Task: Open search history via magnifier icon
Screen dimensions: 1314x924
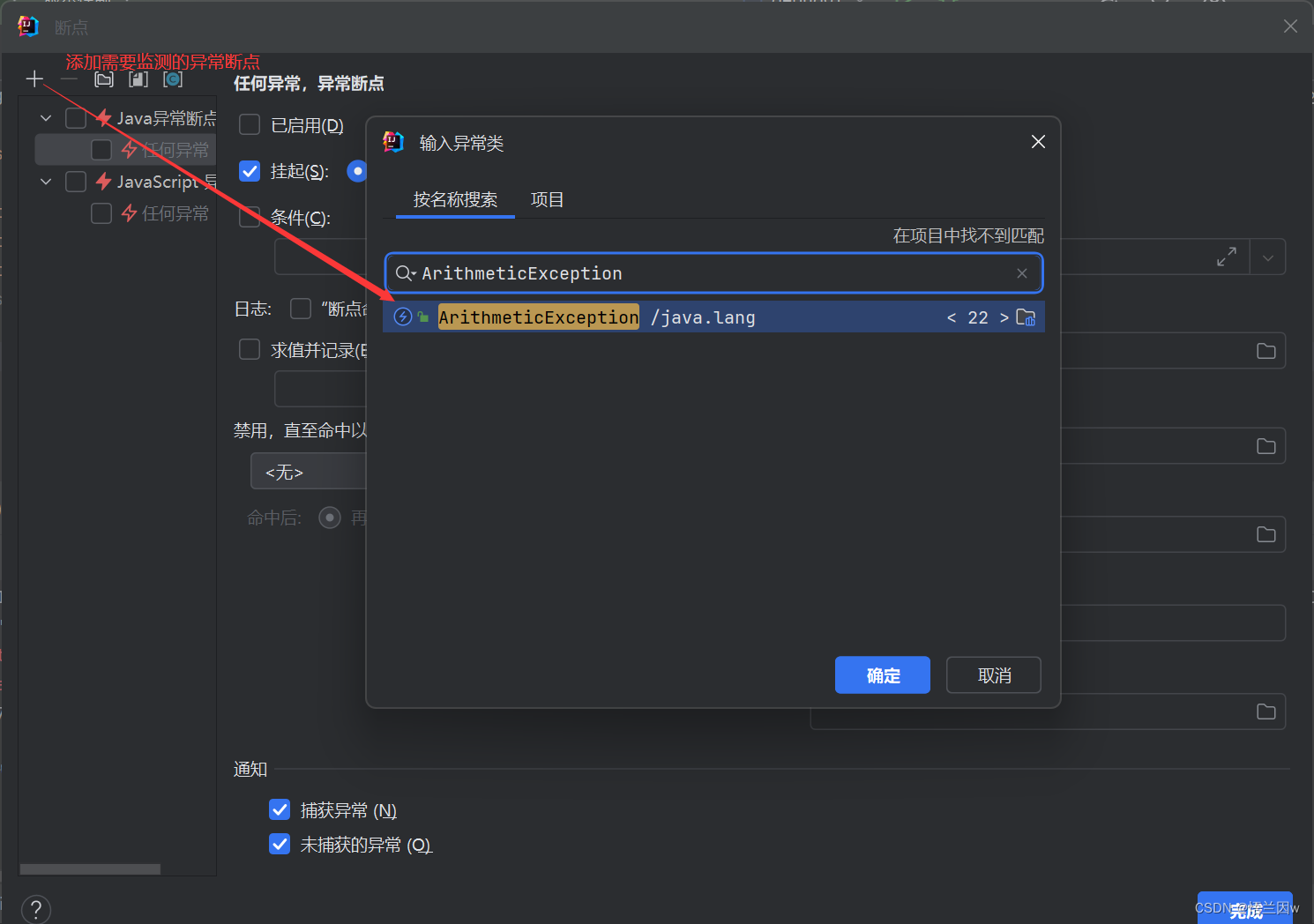Action: pos(405,273)
